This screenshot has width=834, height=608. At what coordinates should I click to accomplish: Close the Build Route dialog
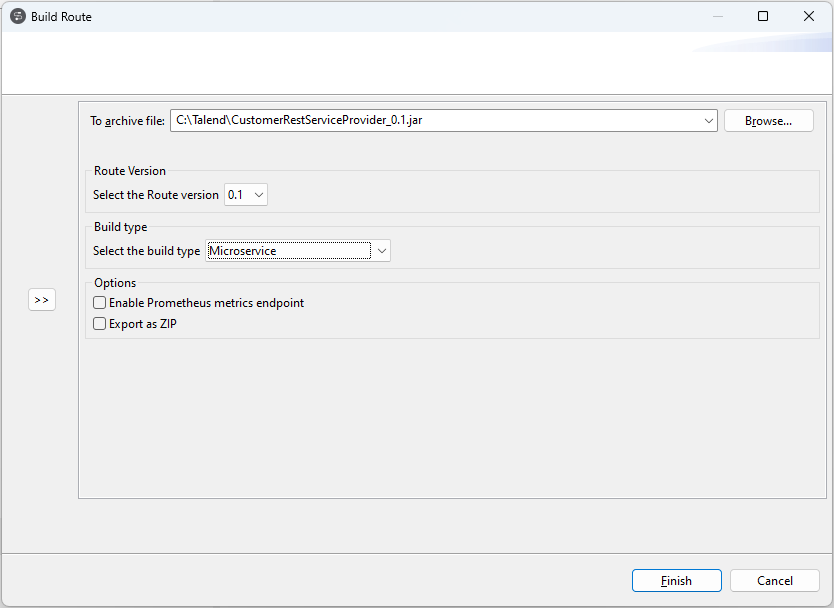[x=809, y=16]
